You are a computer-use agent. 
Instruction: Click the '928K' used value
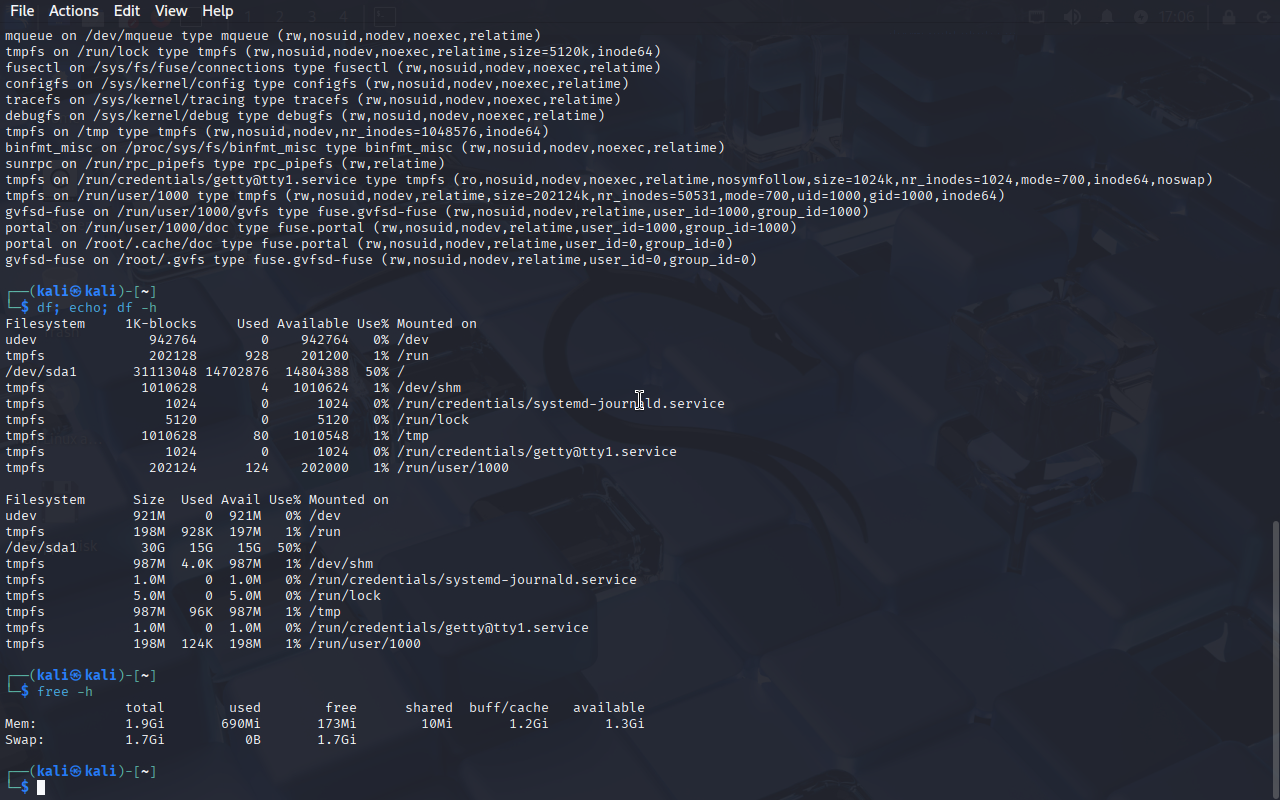197,531
